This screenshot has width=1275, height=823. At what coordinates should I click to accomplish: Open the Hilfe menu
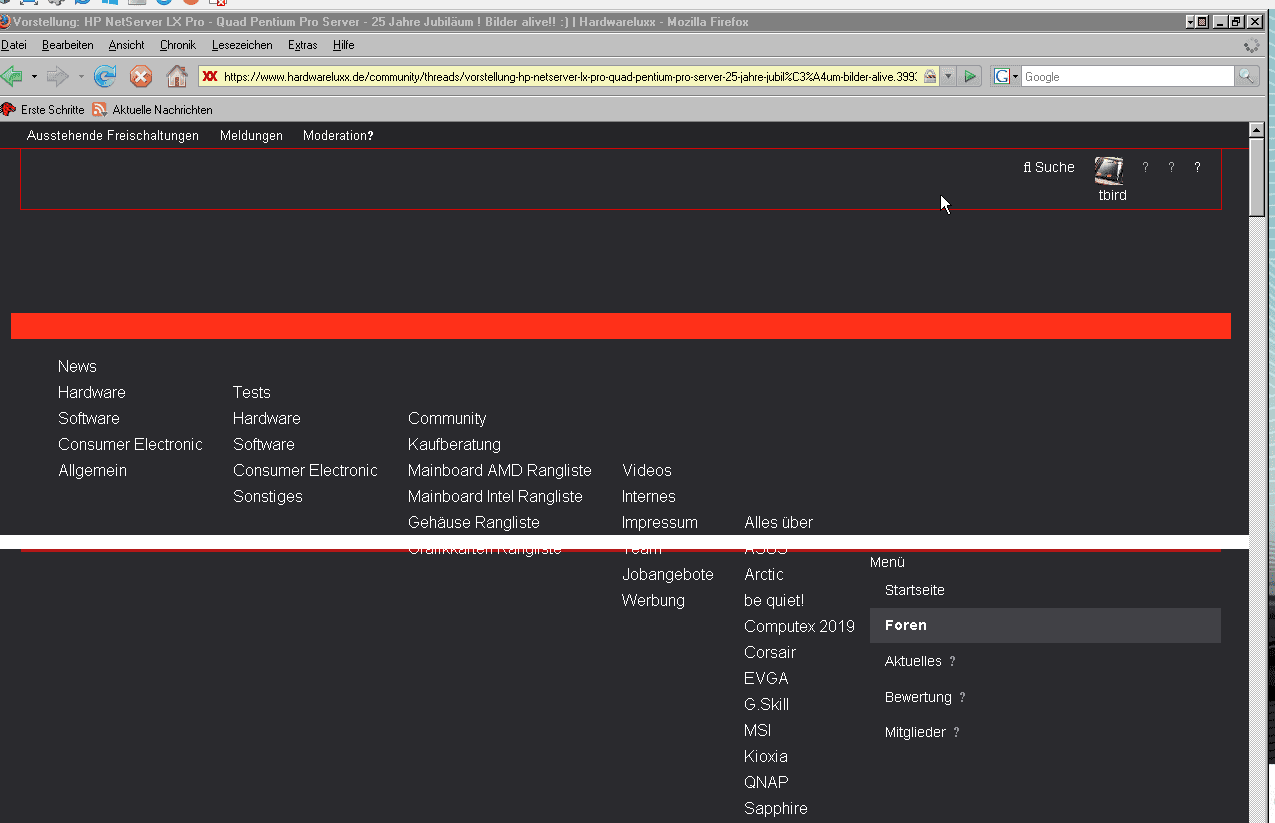(344, 45)
